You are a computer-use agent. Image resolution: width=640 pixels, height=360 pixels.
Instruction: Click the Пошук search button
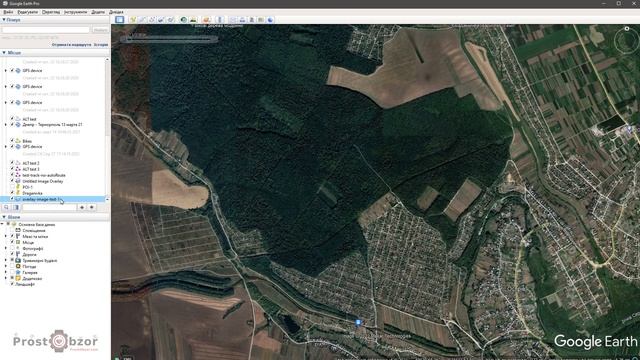point(100,30)
